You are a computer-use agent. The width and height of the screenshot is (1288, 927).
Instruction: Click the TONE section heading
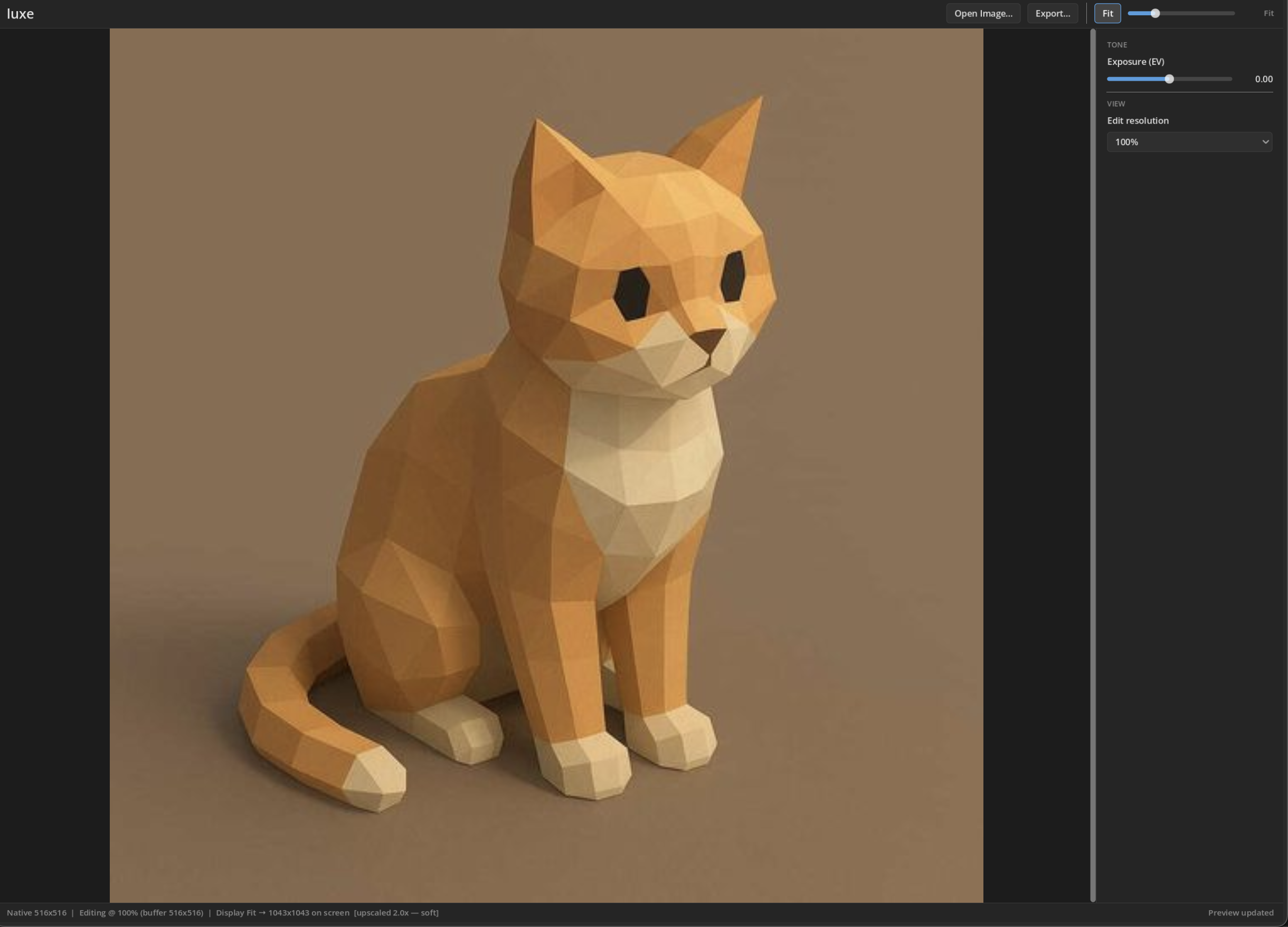[1116, 45]
